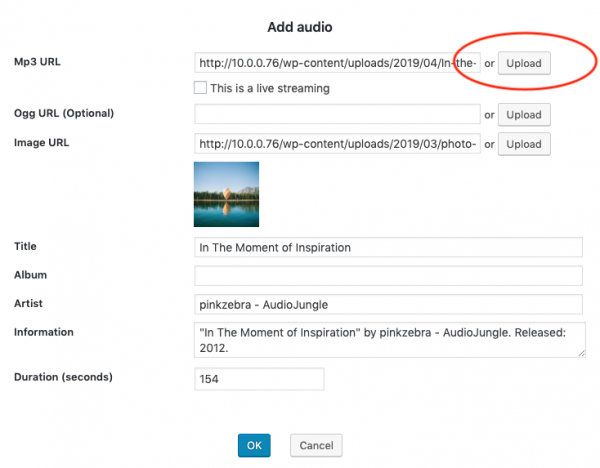Select the Image URL text field
Viewport: 600px width, 468px height.
tap(338, 144)
